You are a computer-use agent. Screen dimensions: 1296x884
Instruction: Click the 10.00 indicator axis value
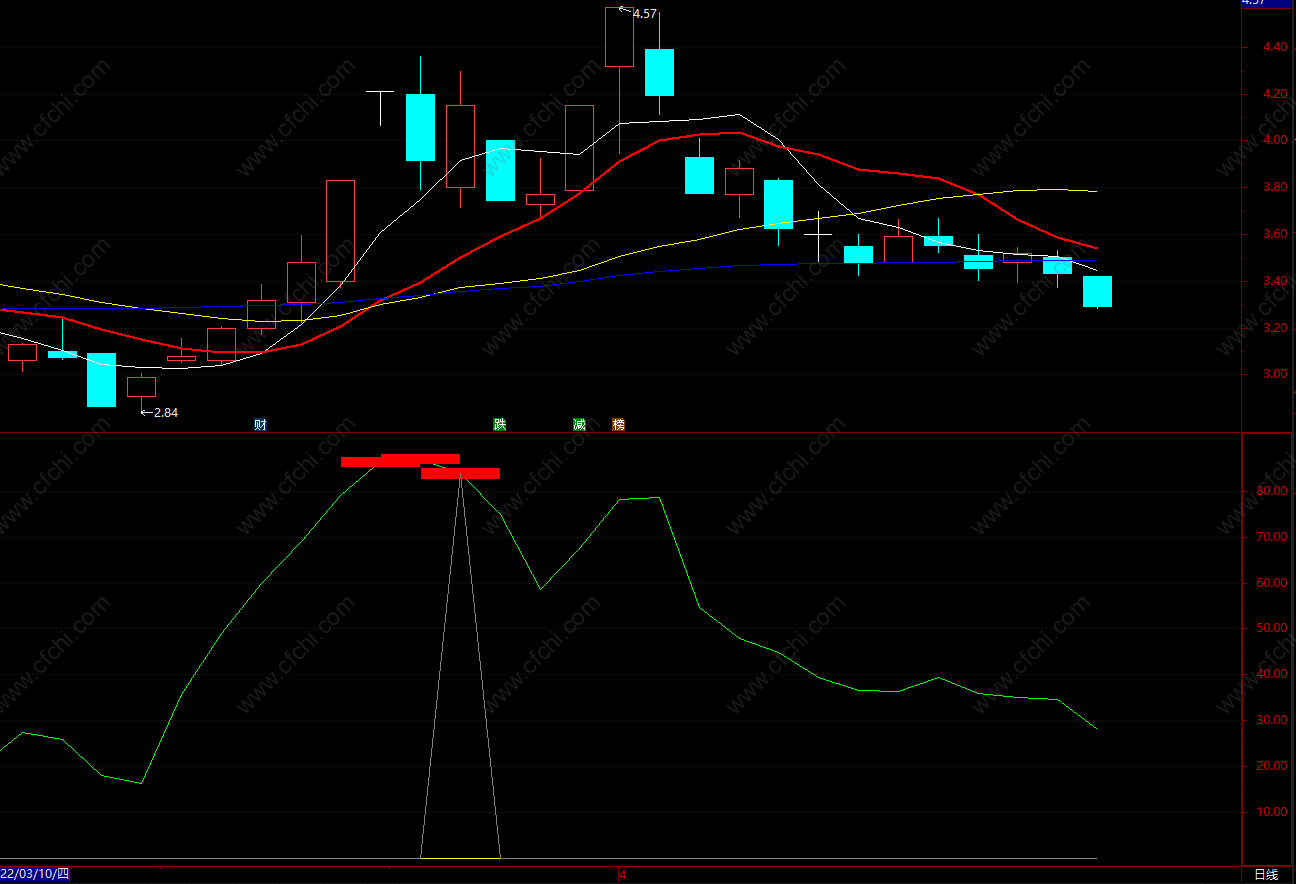(x=1272, y=812)
